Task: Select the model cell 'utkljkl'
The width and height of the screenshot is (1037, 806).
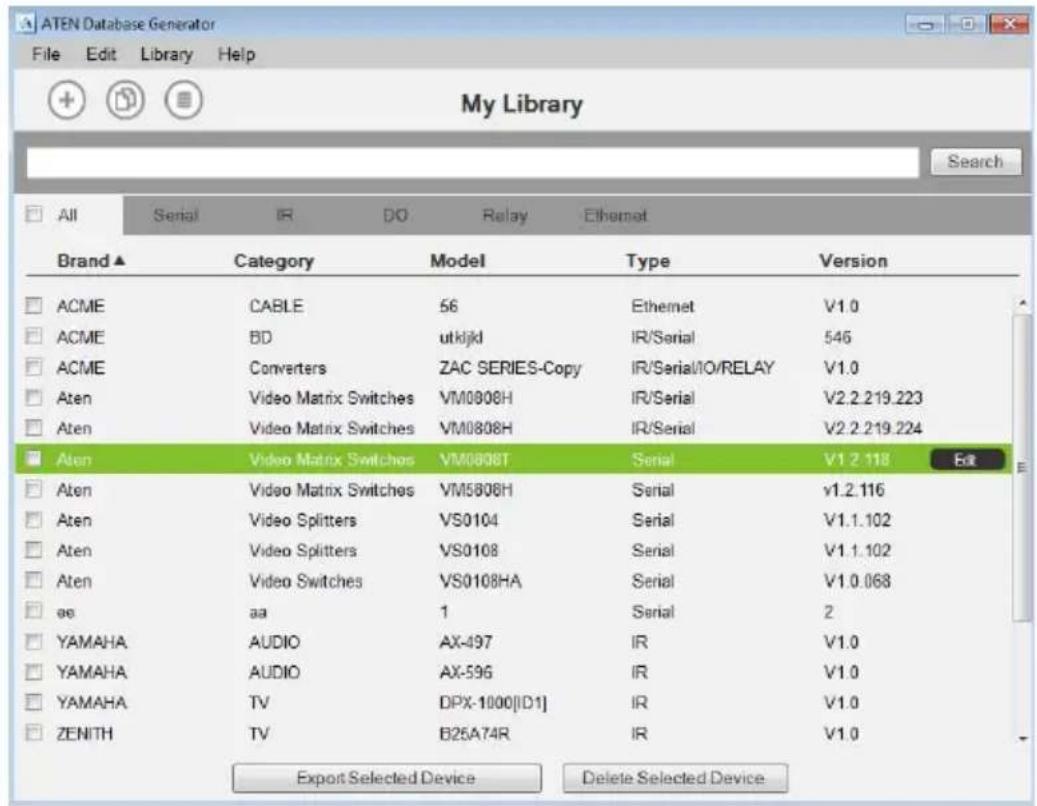Action: coord(461,337)
